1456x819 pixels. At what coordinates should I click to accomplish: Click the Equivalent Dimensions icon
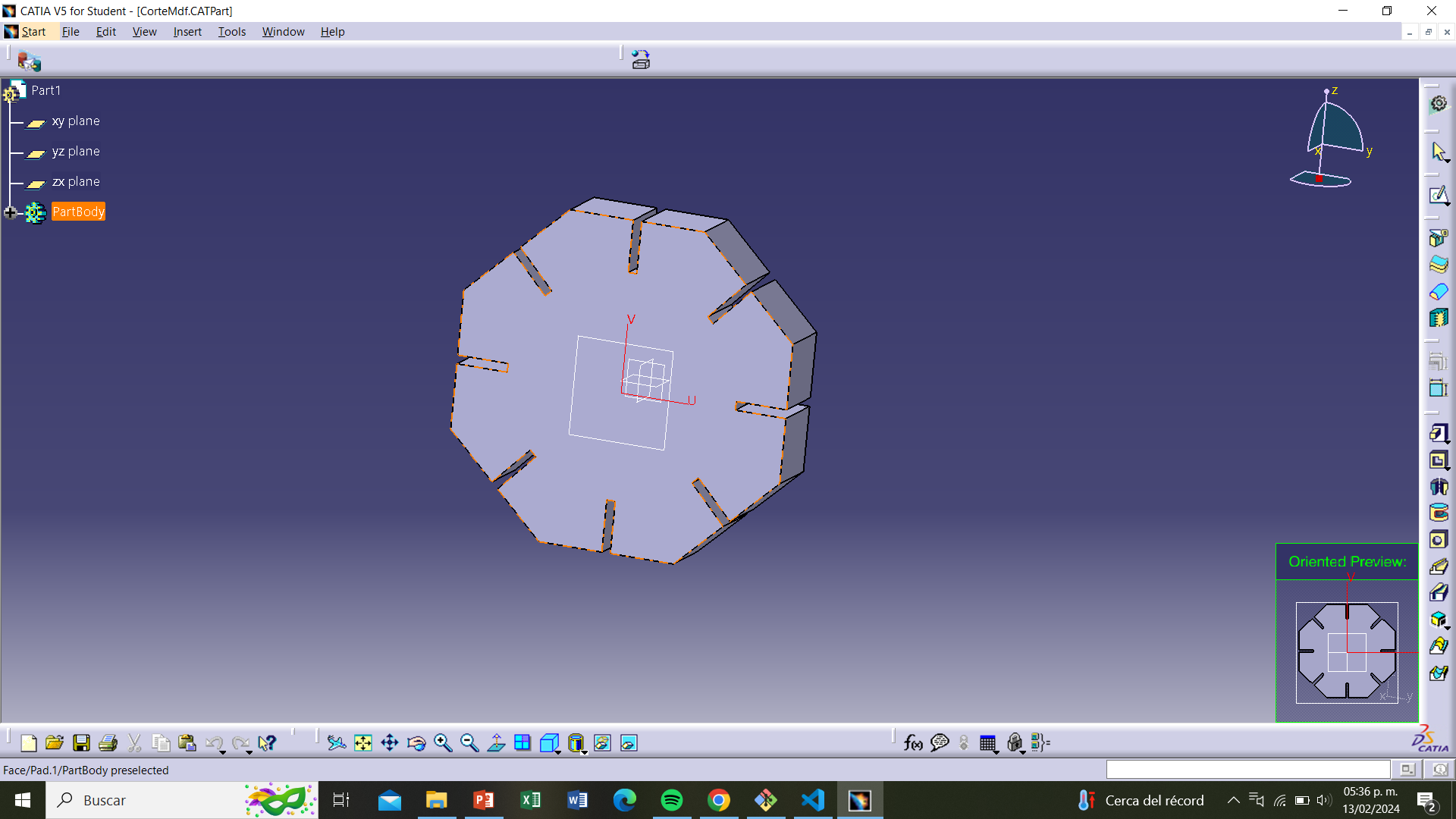point(1040,743)
